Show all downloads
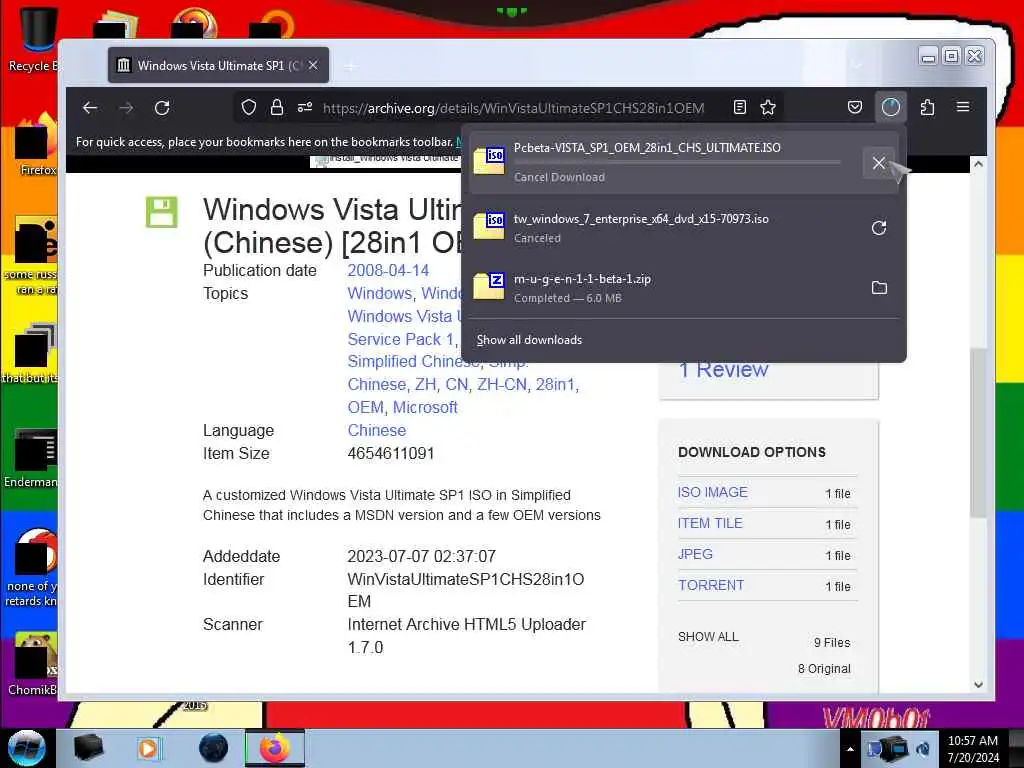 click(529, 340)
